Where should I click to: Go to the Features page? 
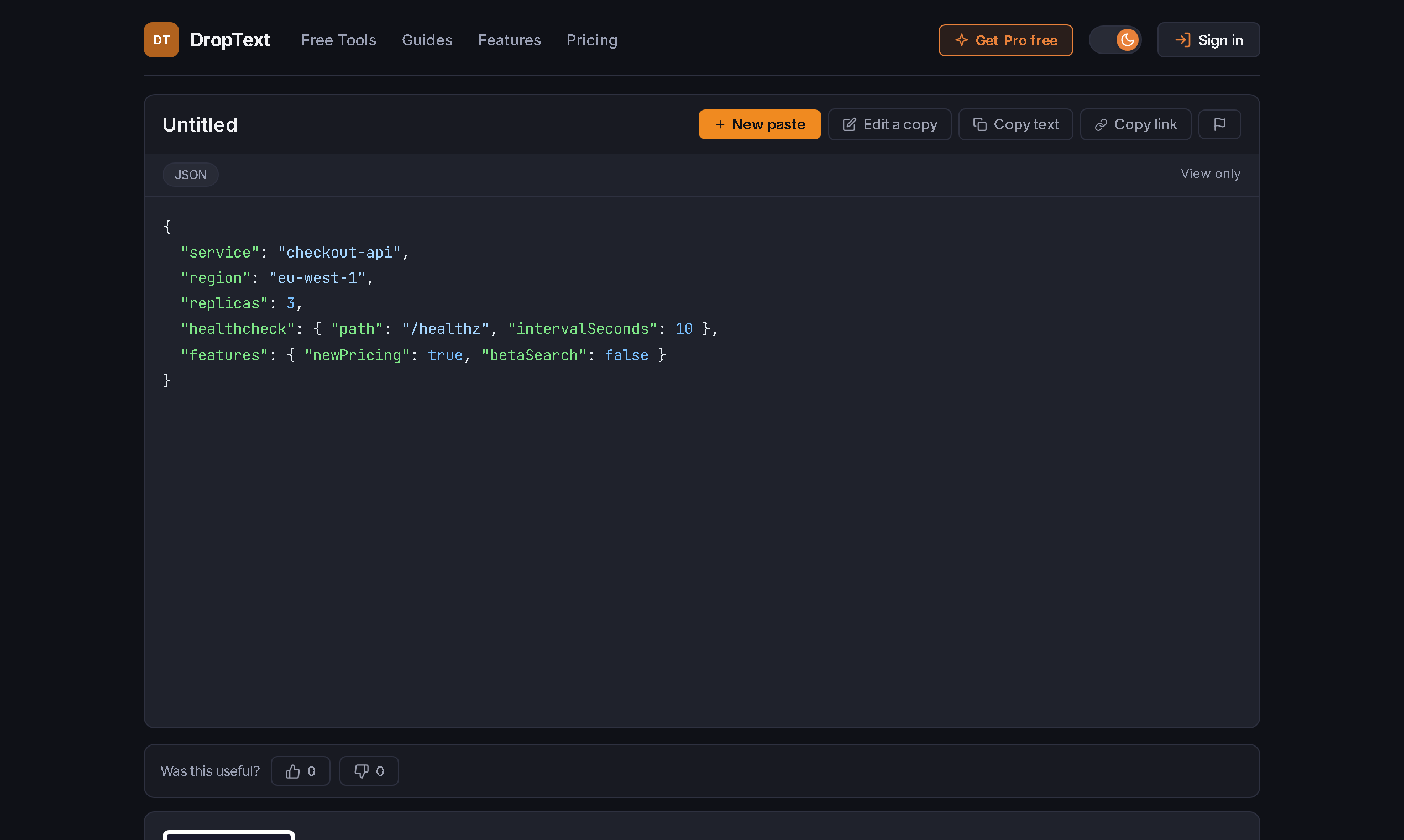(509, 40)
